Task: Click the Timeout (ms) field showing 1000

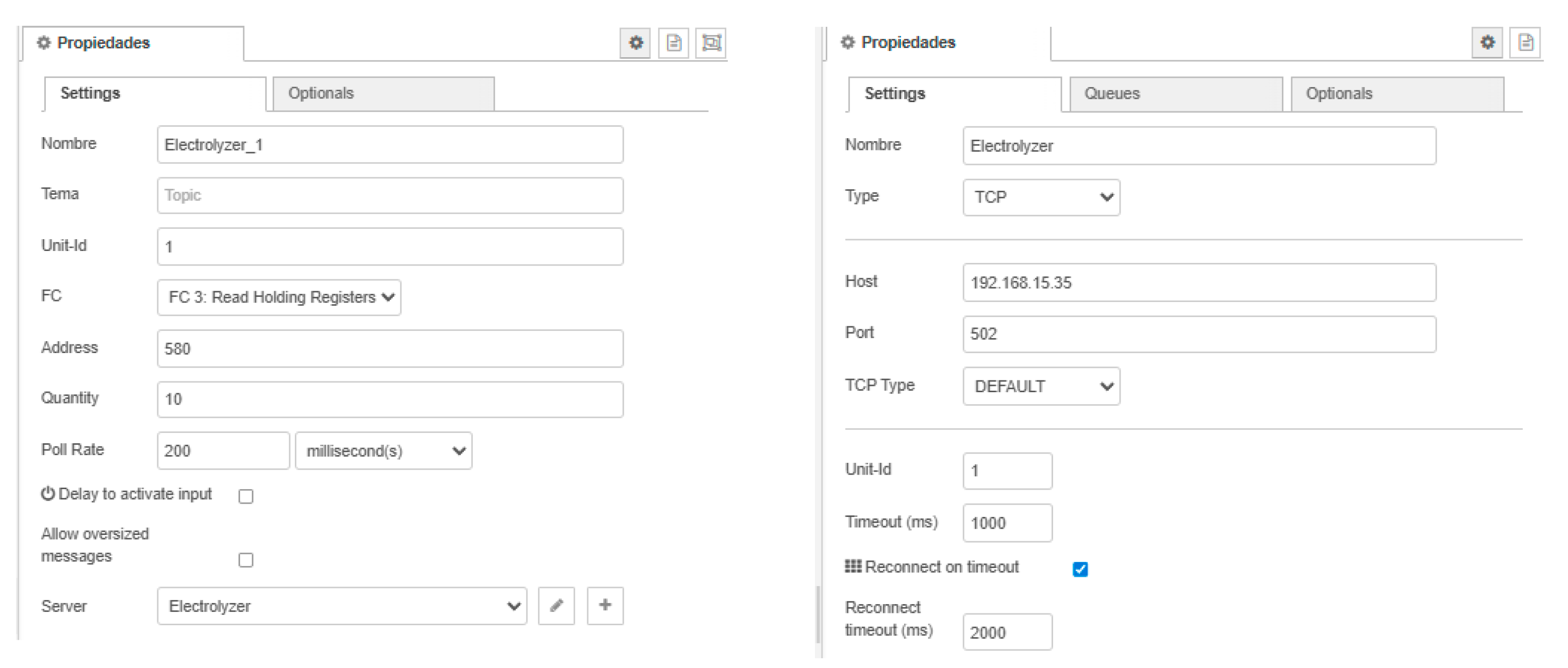Action: click(1007, 523)
